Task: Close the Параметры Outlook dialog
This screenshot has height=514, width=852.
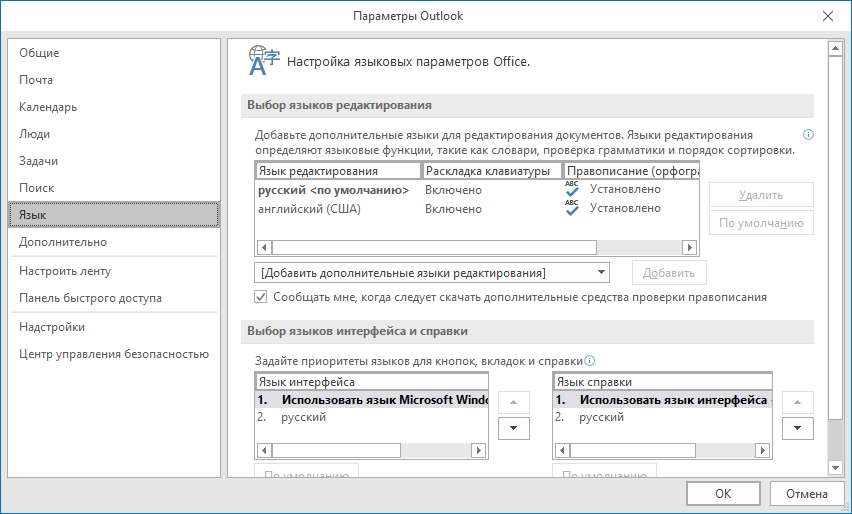Action: pos(828,16)
